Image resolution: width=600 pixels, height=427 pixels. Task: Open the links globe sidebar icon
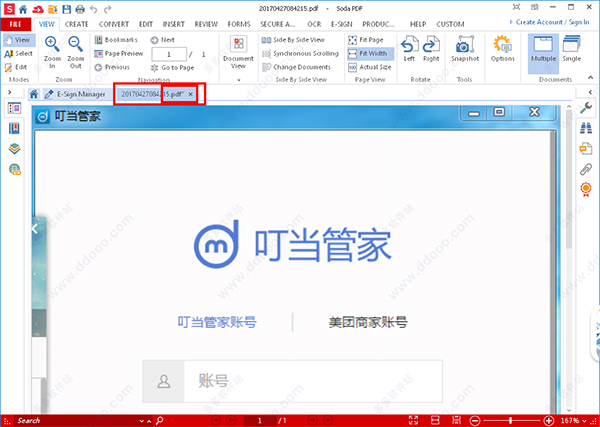(15, 169)
